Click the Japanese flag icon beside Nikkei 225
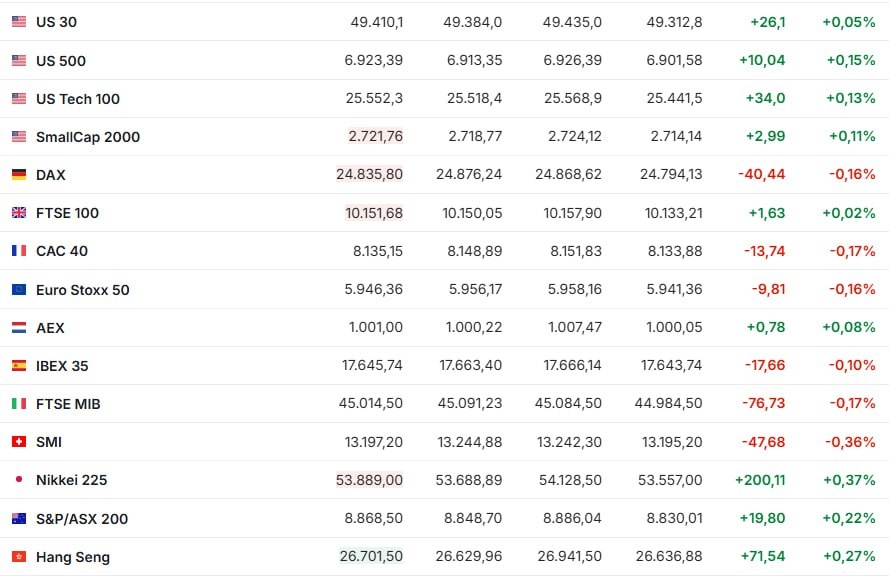 19,480
